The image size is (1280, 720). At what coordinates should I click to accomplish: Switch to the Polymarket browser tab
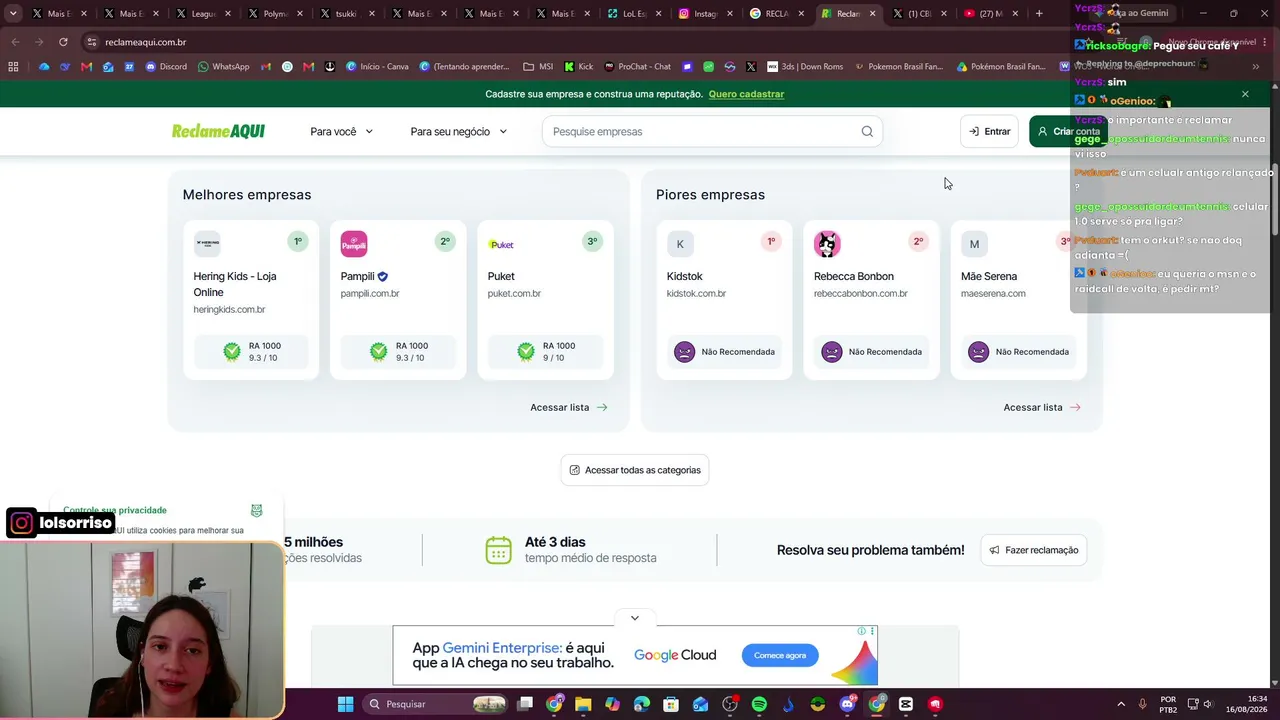(x=275, y=14)
